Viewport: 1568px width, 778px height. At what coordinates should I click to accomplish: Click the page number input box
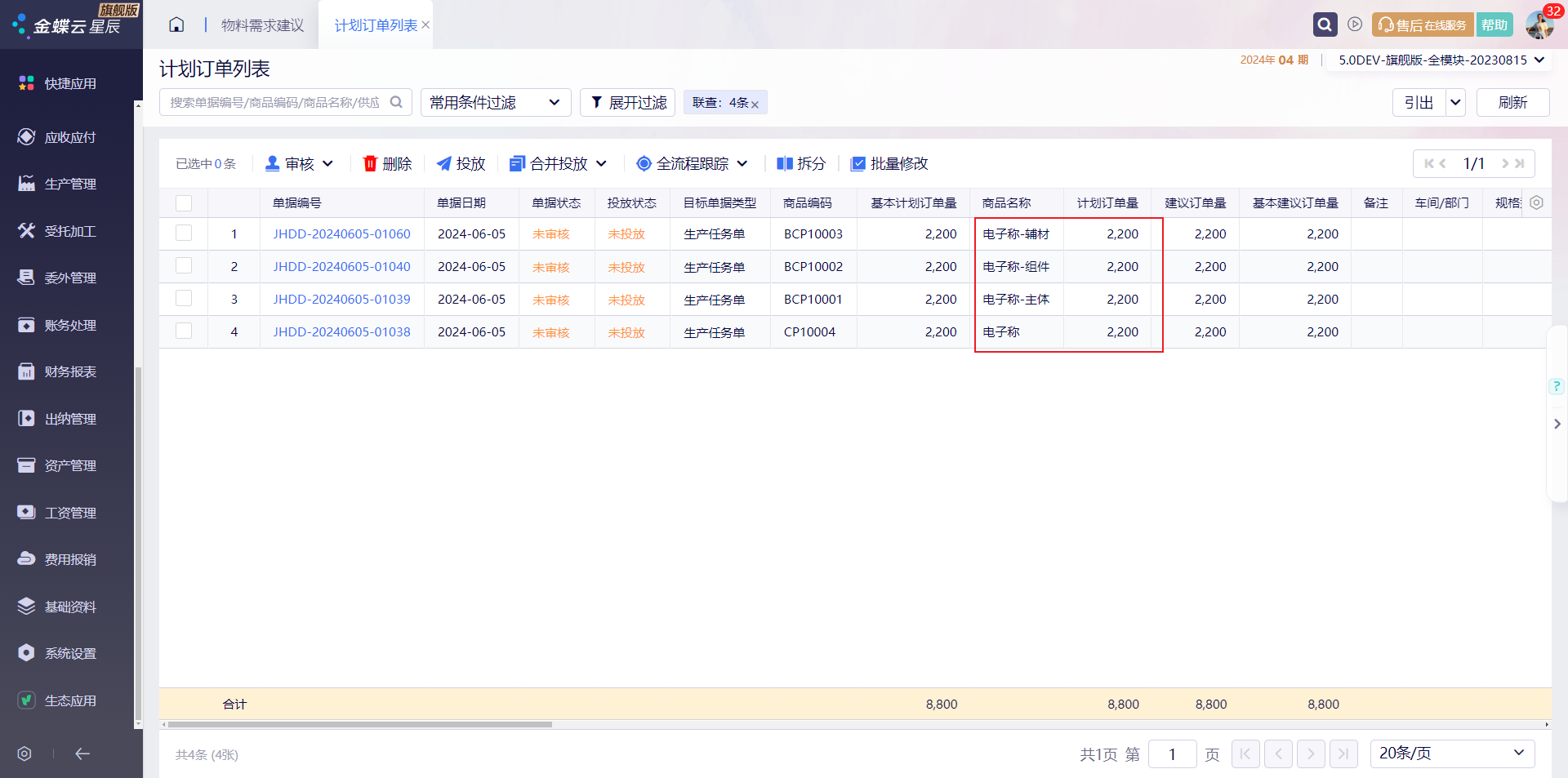(x=1172, y=754)
